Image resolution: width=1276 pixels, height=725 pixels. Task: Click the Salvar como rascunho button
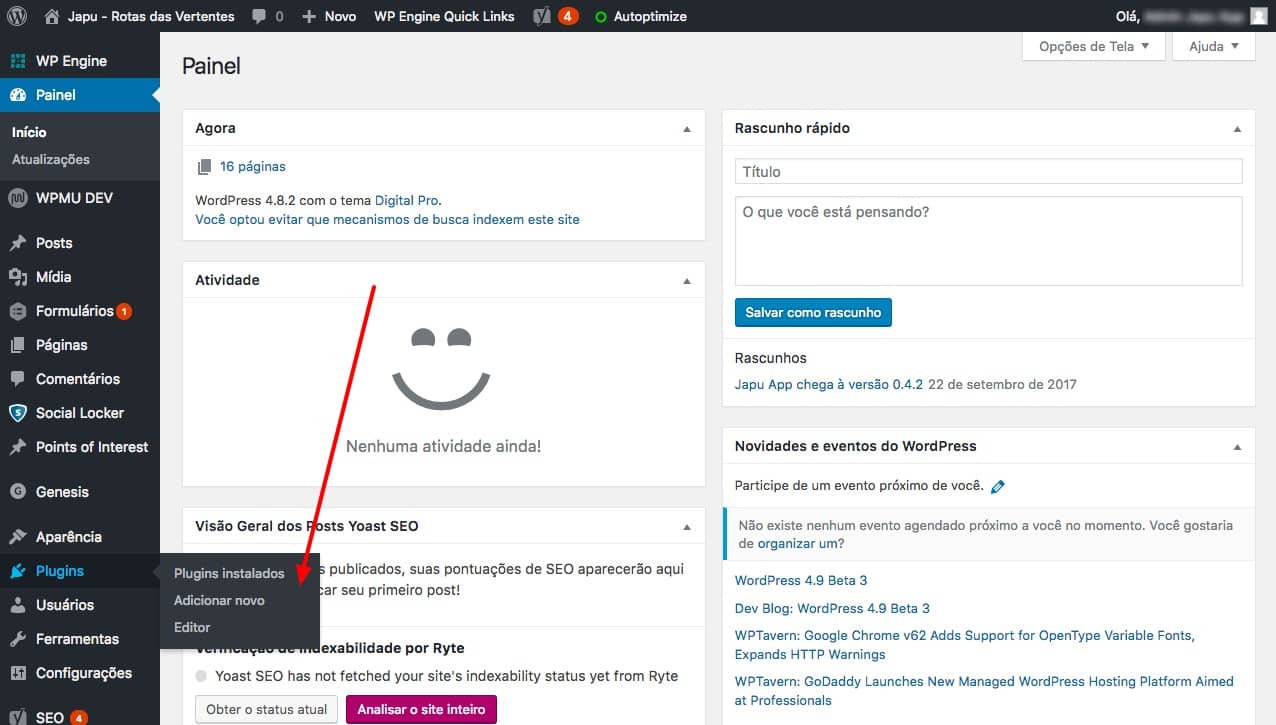point(813,312)
